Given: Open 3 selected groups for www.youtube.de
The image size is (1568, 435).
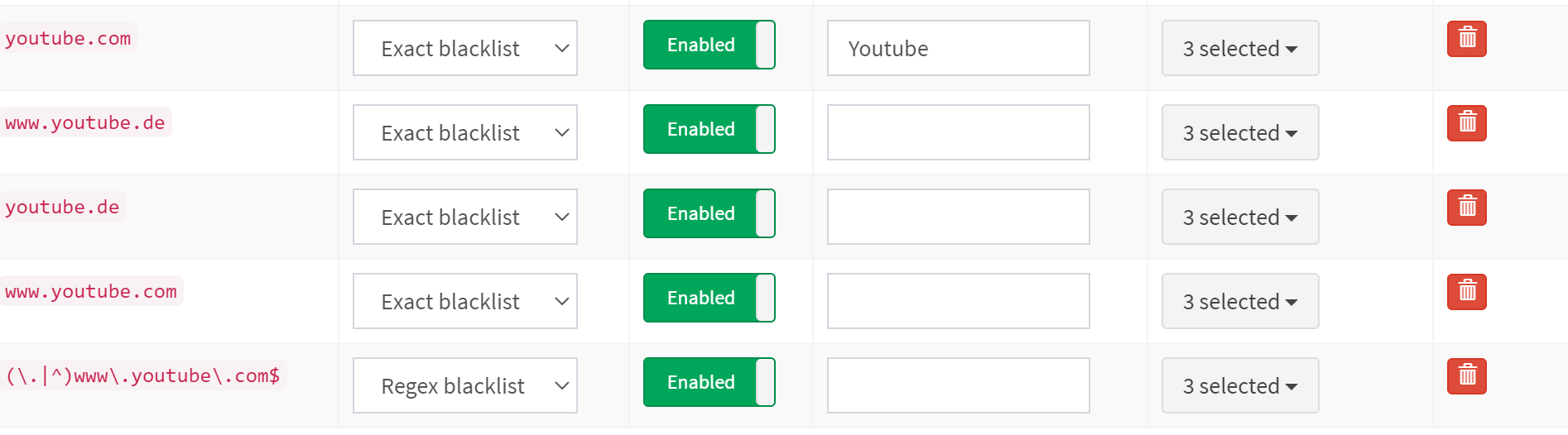Looking at the screenshot, I should tap(1240, 132).
